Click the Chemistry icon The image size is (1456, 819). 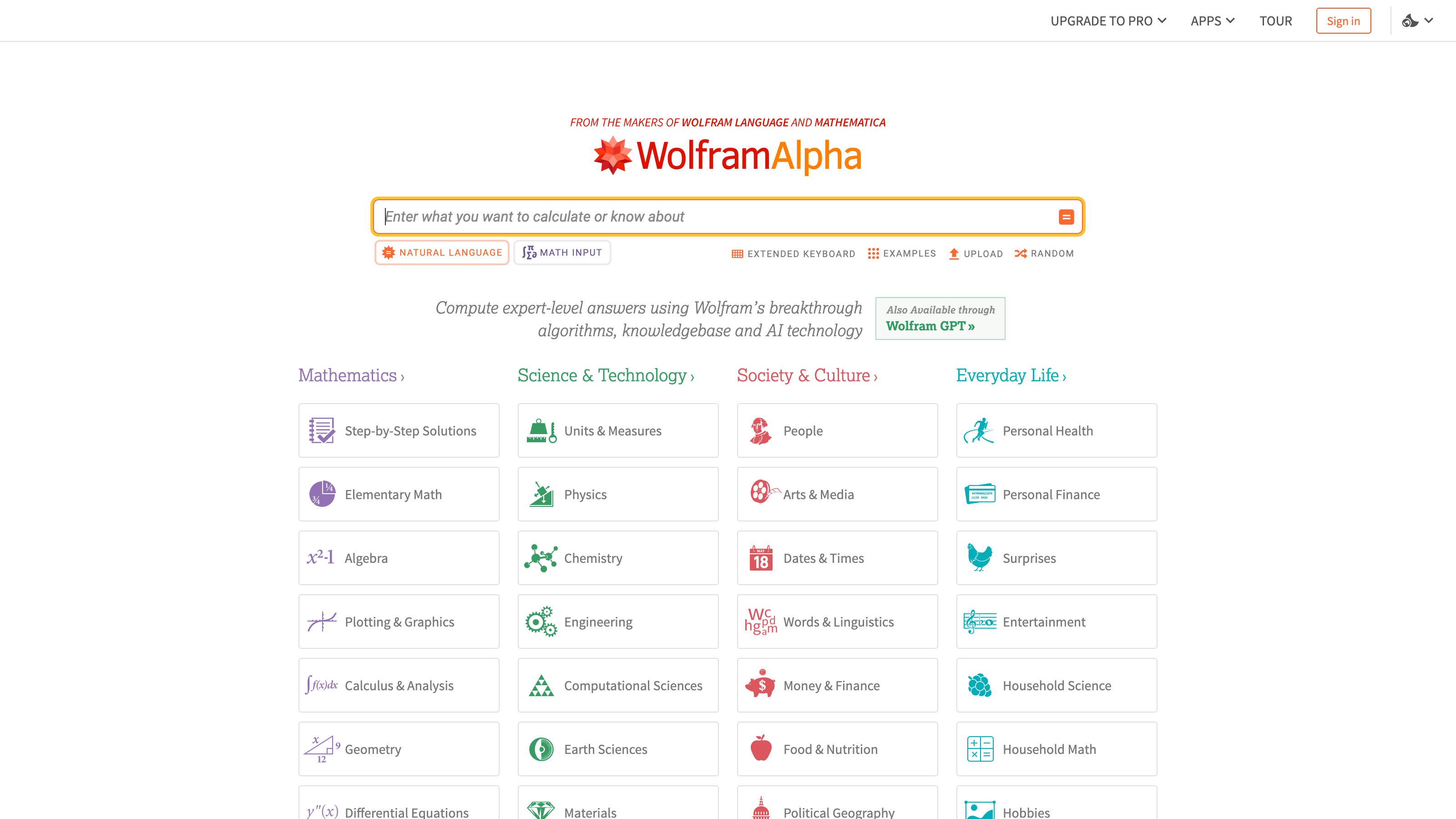[x=542, y=558]
